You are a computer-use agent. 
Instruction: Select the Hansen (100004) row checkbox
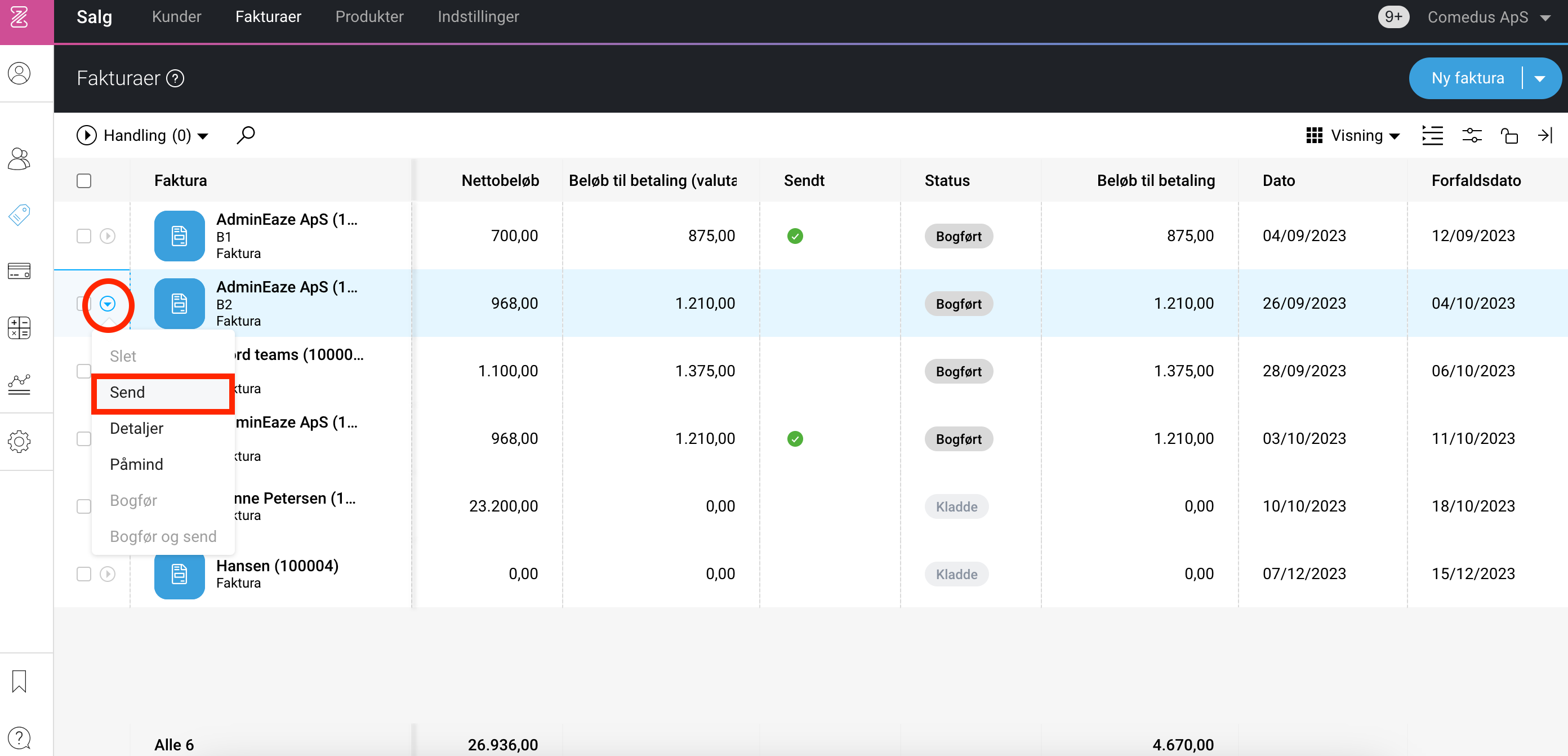pos(84,574)
